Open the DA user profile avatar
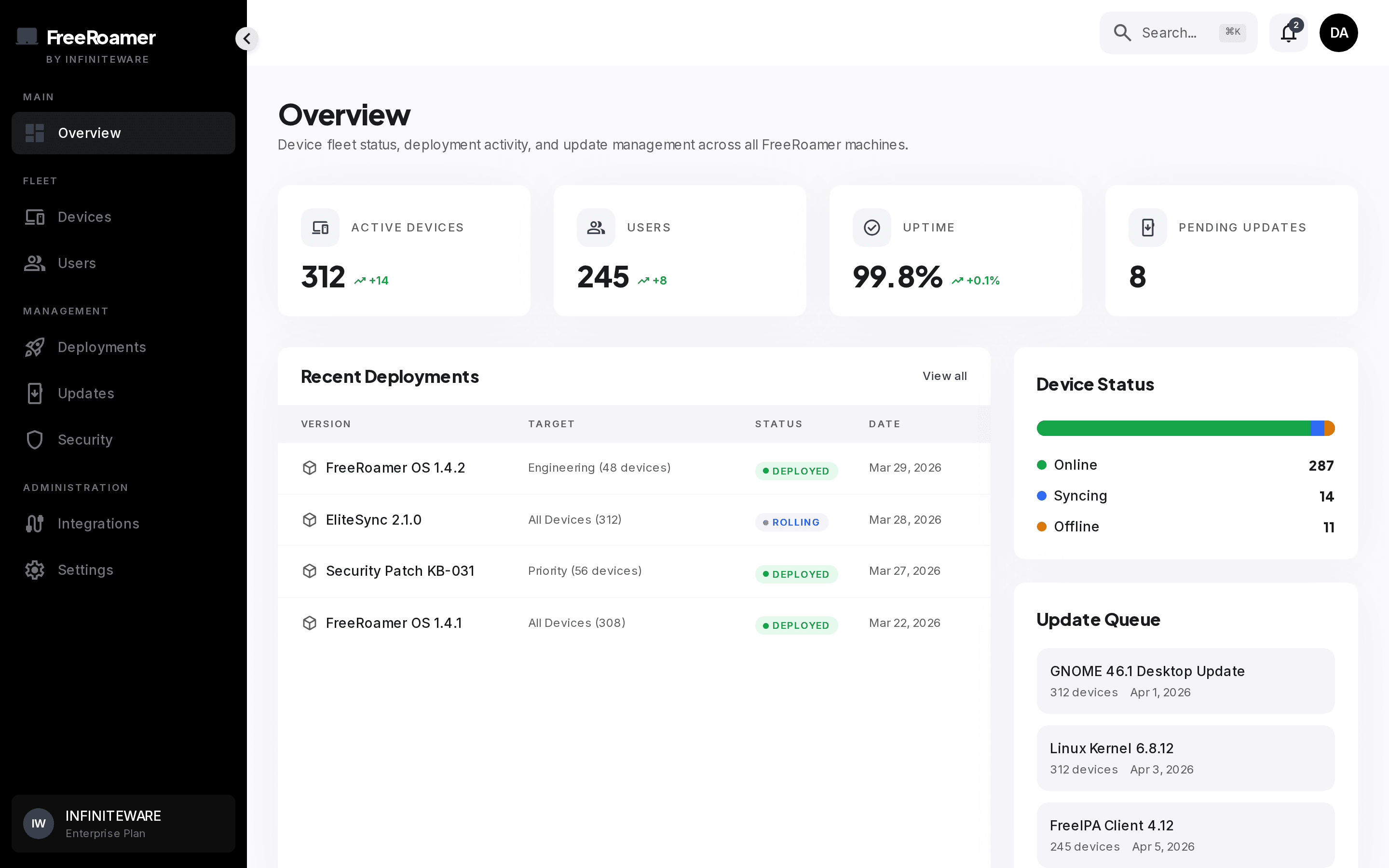 [1338, 33]
